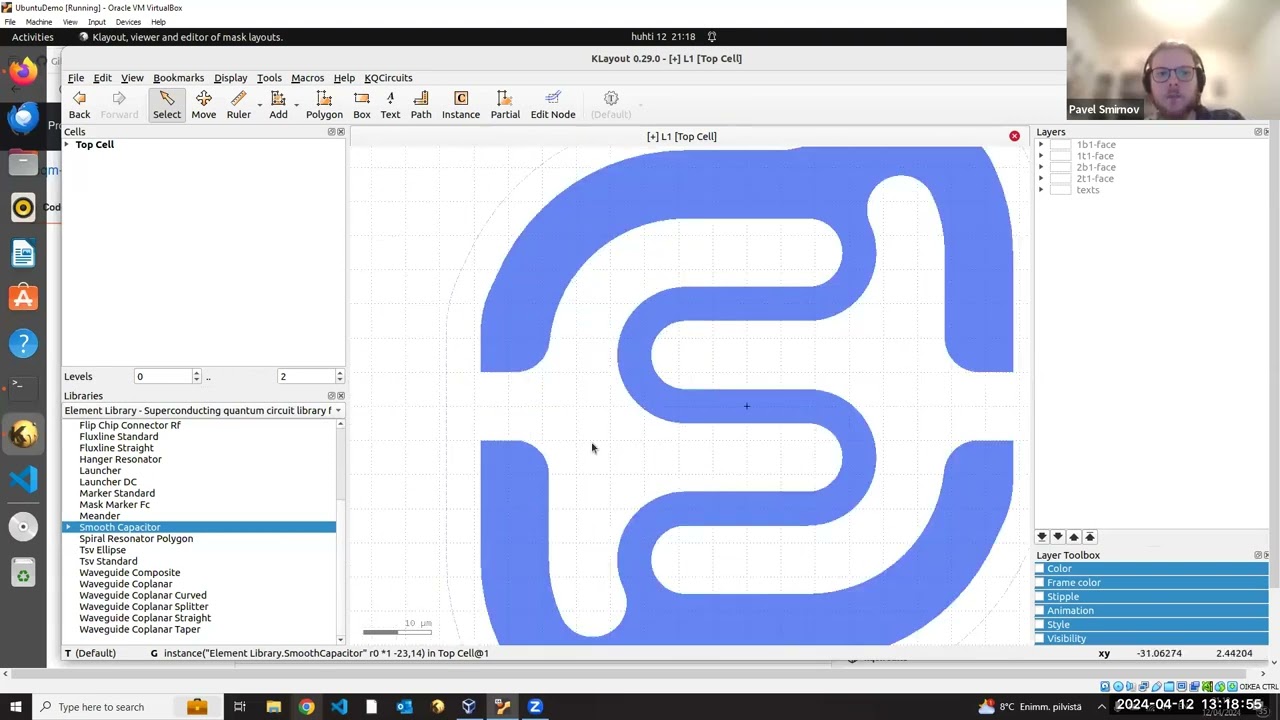Image resolution: width=1280 pixels, height=720 pixels.
Task: Undock the Layers panel float icon
Action: coord(1258,132)
